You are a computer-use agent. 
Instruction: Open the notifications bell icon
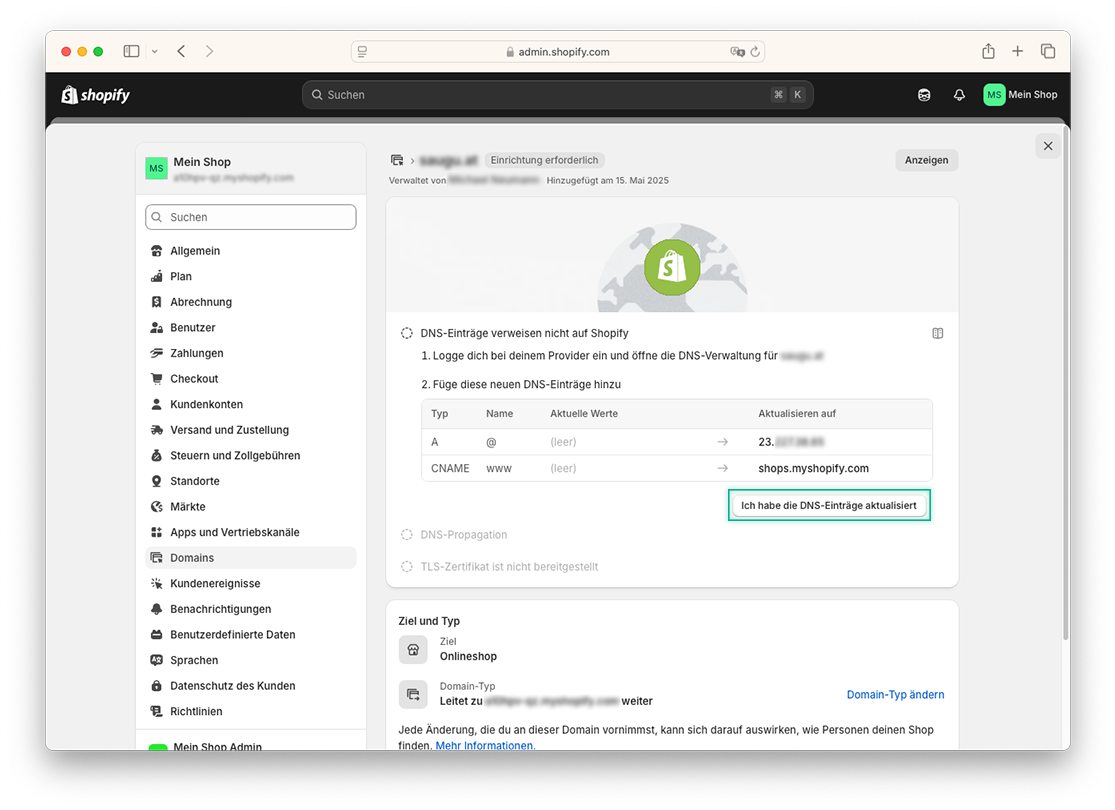tap(959, 95)
